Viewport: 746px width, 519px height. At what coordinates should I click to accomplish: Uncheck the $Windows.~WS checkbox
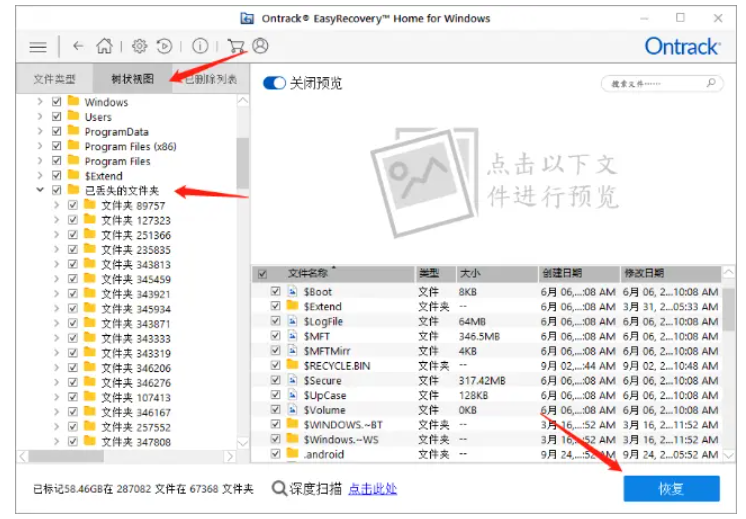pyautogui.click(x=275, y=439)
